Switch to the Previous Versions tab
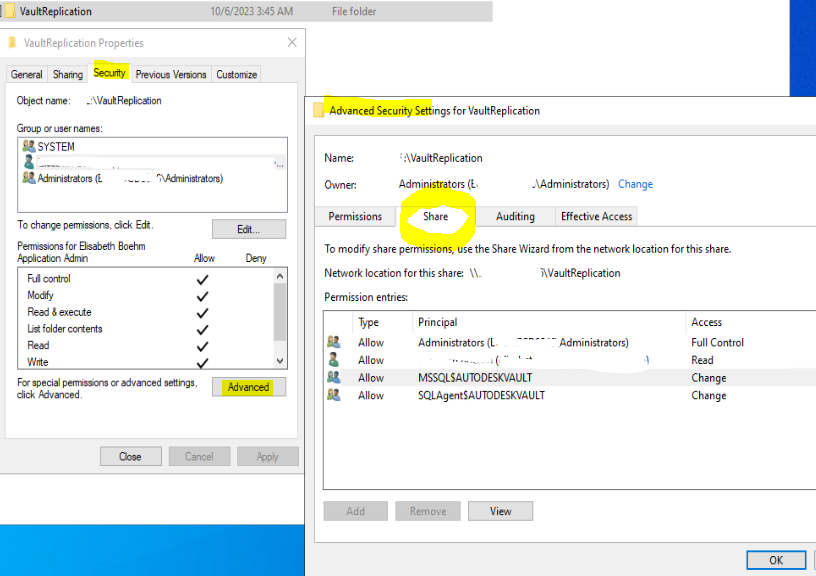 pos(171,74)
